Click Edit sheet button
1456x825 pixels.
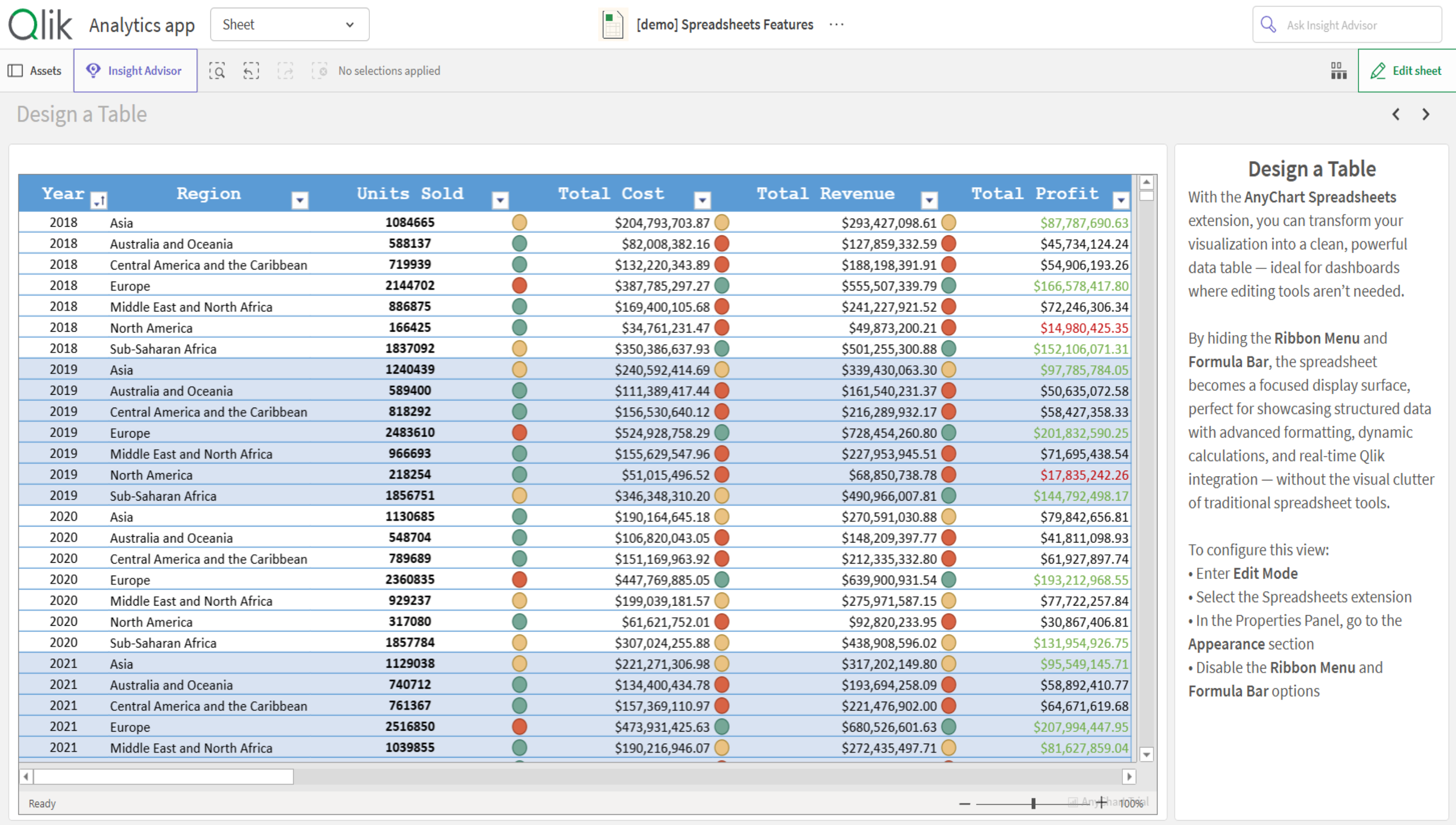(1406, 71)
